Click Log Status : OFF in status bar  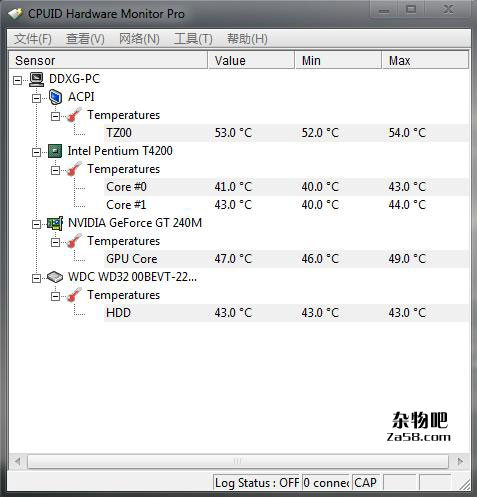pyautogui.click(x=257, y=483)
